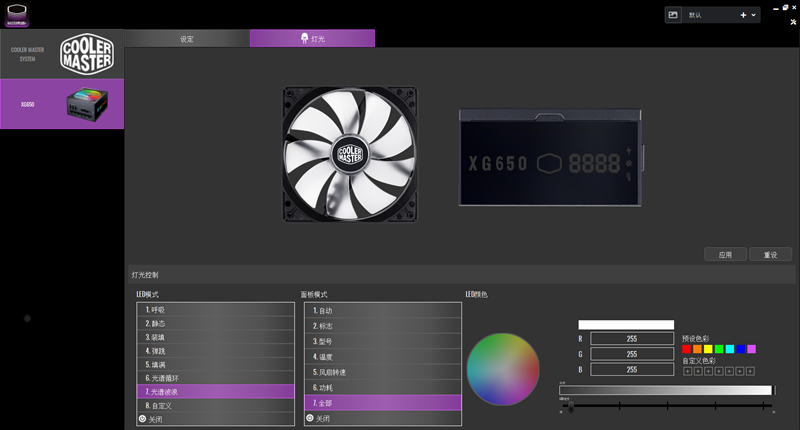Click the LED speed slider handle
Screen dimensions: 800x430
[x=571, y=407]
